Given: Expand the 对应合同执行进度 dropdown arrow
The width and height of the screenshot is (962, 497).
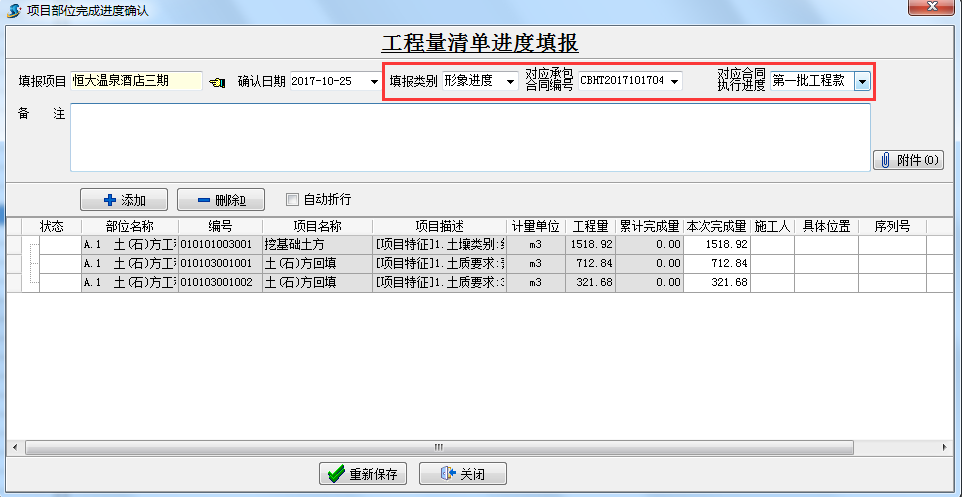Looking at the screenshot, I should (x=861, y=81).
